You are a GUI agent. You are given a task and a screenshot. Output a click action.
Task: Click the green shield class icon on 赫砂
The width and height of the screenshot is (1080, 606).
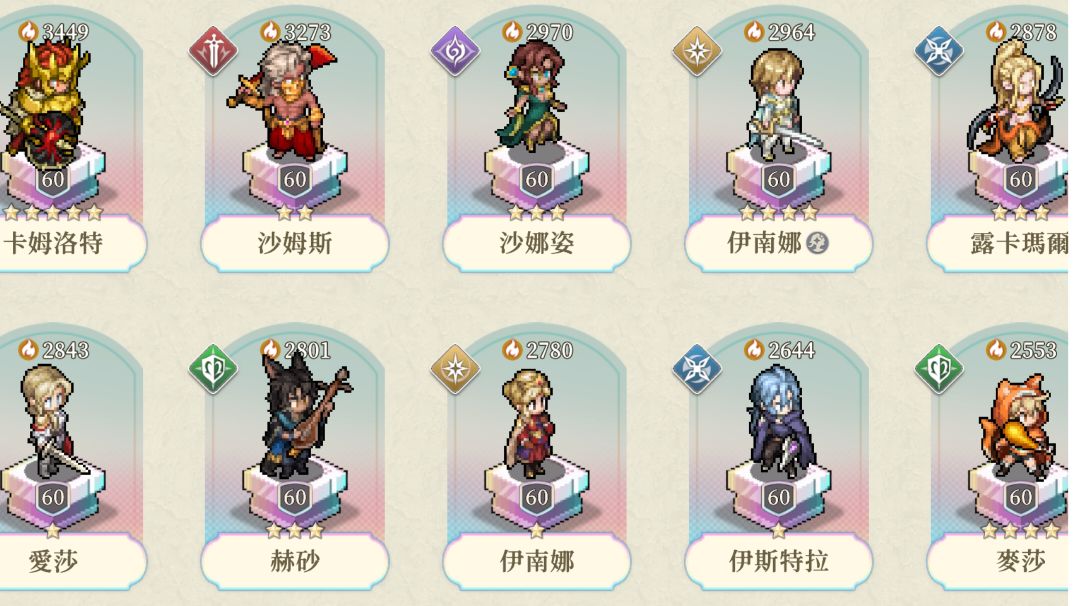click(x=214, y=369)
